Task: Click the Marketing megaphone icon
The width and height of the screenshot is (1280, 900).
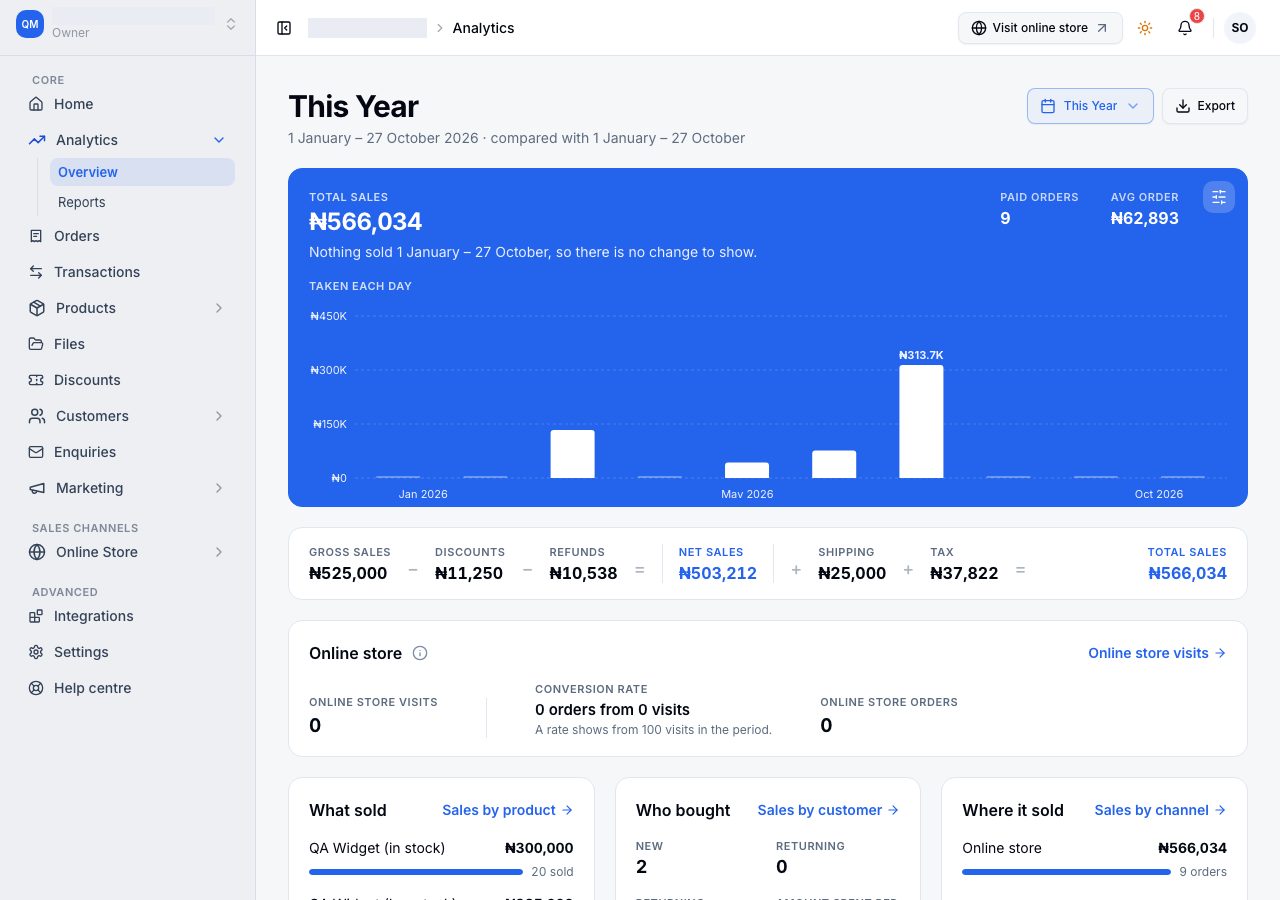Action: [x=37, y=488]
